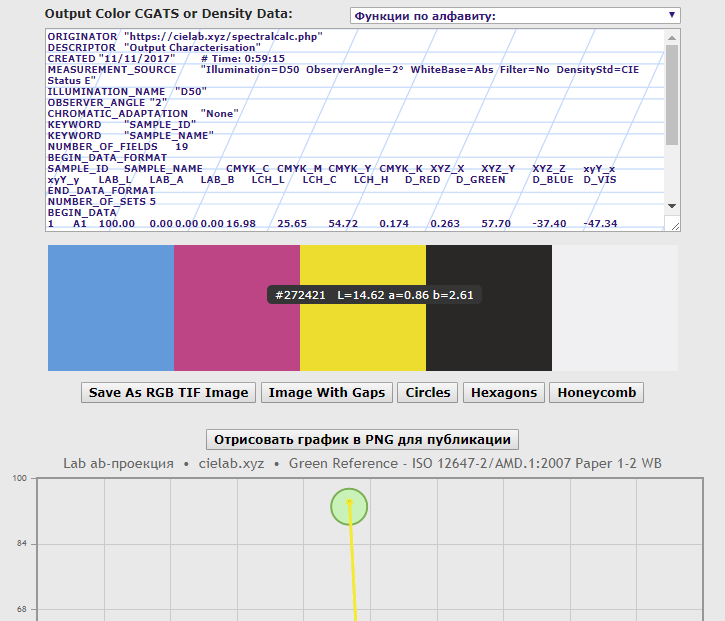
Task: Click the ILLUMINATION_NAME "D50" line
Action: tap(127, 92)
